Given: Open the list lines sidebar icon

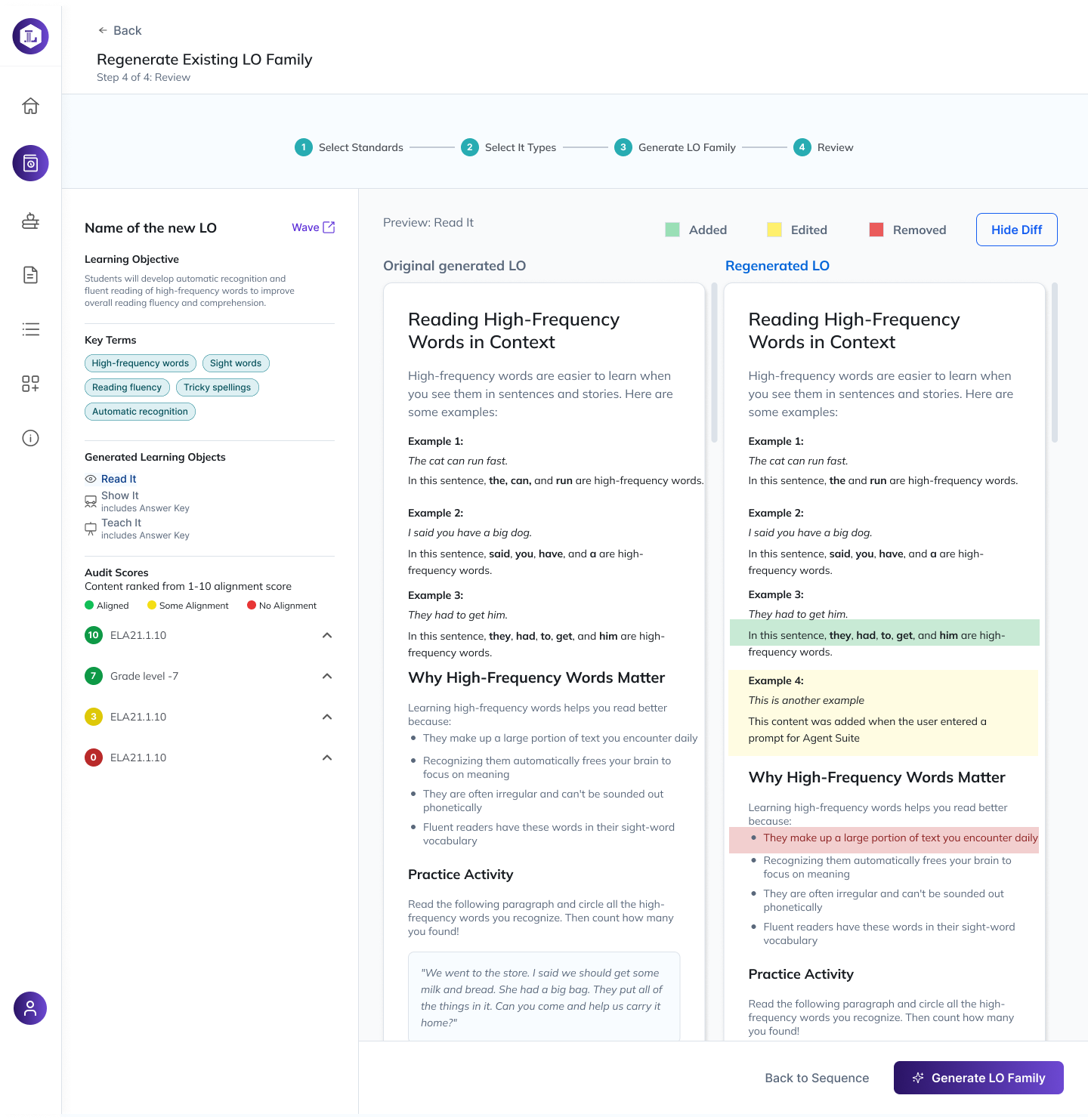Looking at the screenshot, I should pyautogui.click(x=30, y=329).
